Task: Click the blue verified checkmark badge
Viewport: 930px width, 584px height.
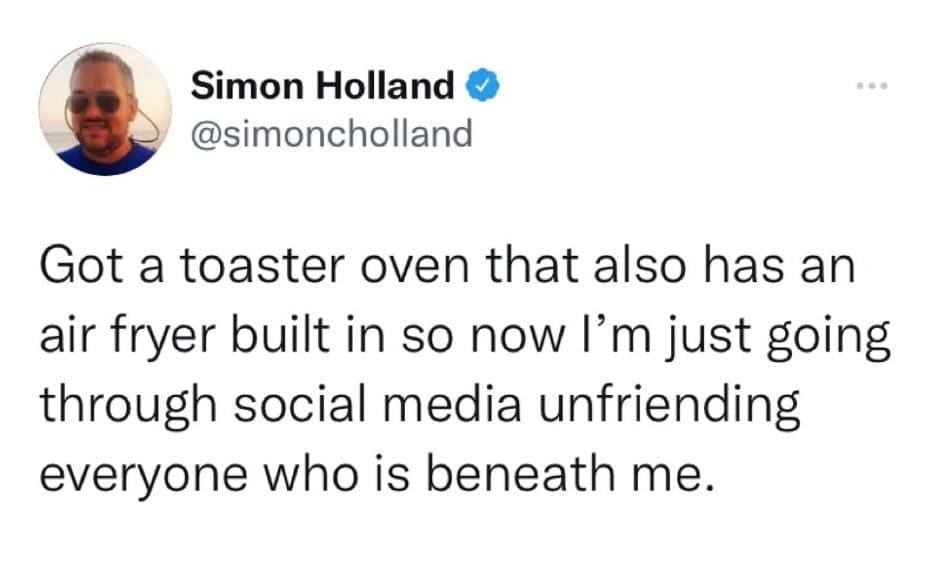Action: pyautogui.click(x=485, y=87)
